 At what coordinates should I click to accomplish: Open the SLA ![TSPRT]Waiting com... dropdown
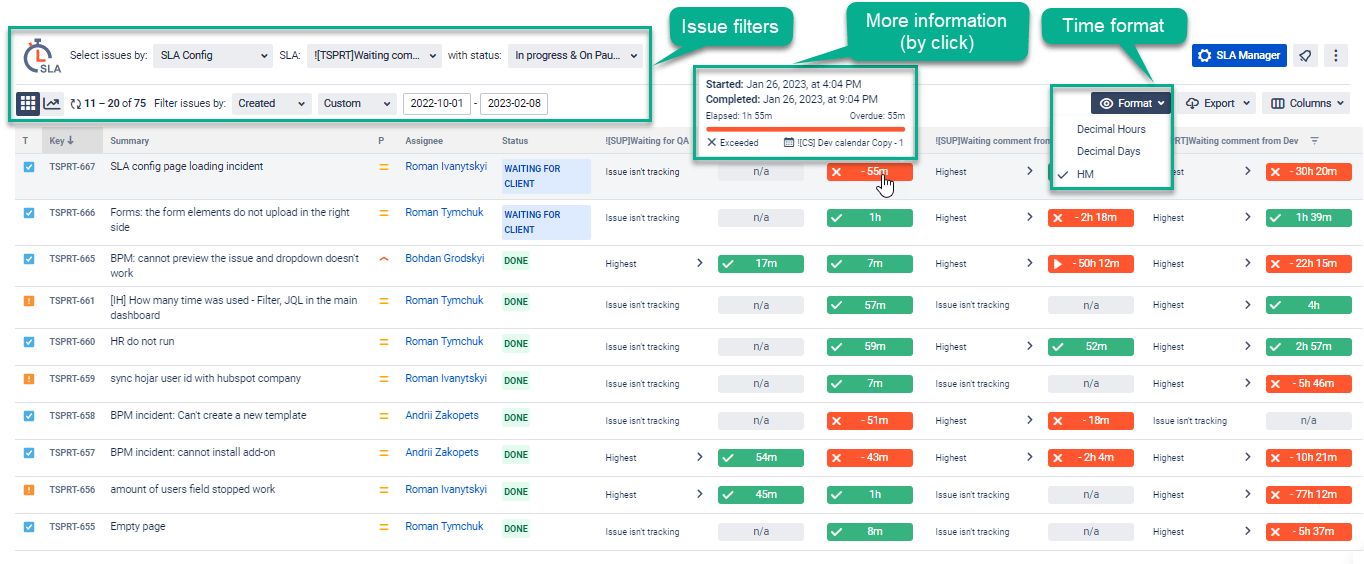pyautogui.click(x=374, y=56)
